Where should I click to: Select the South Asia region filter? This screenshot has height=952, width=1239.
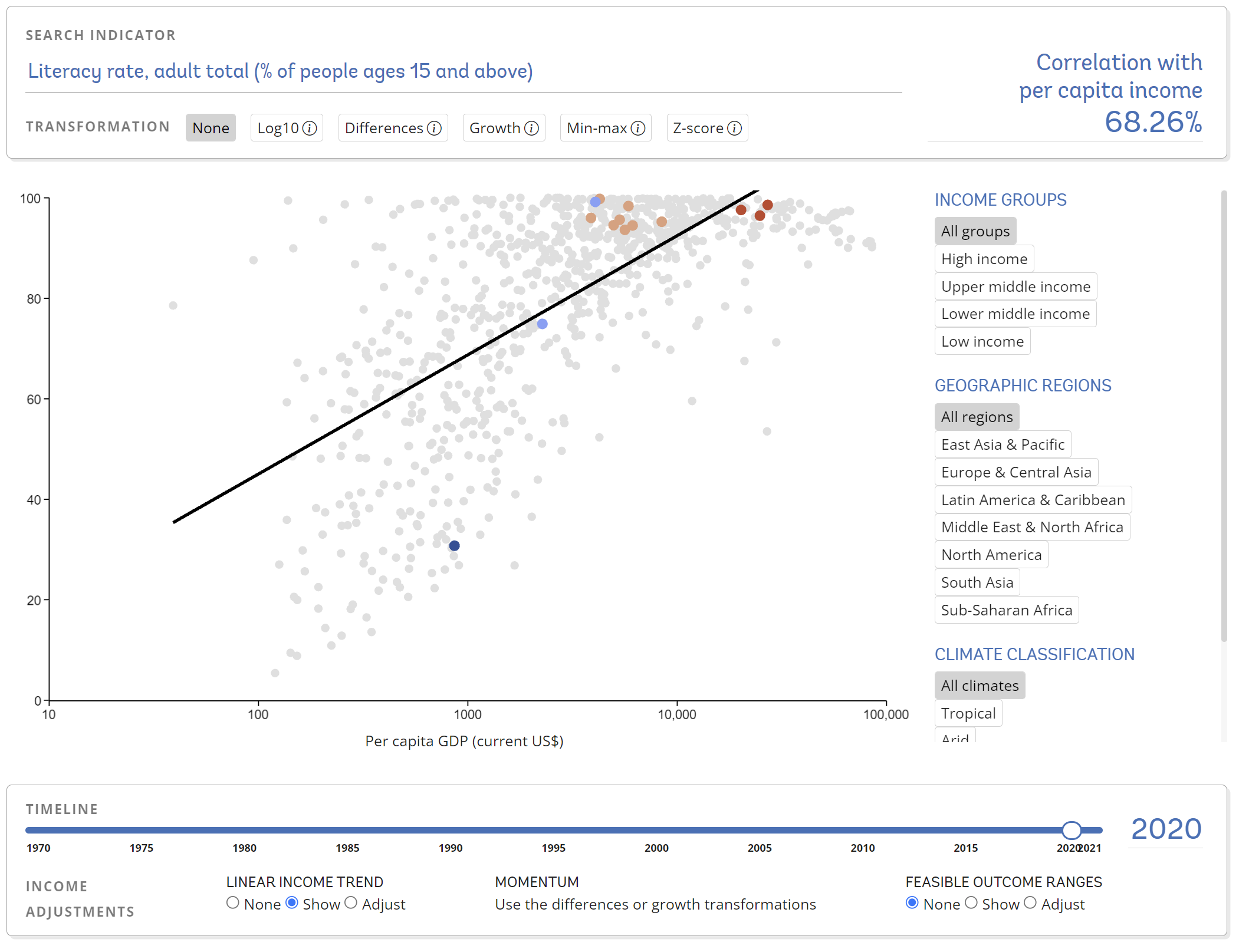(977, 582)
